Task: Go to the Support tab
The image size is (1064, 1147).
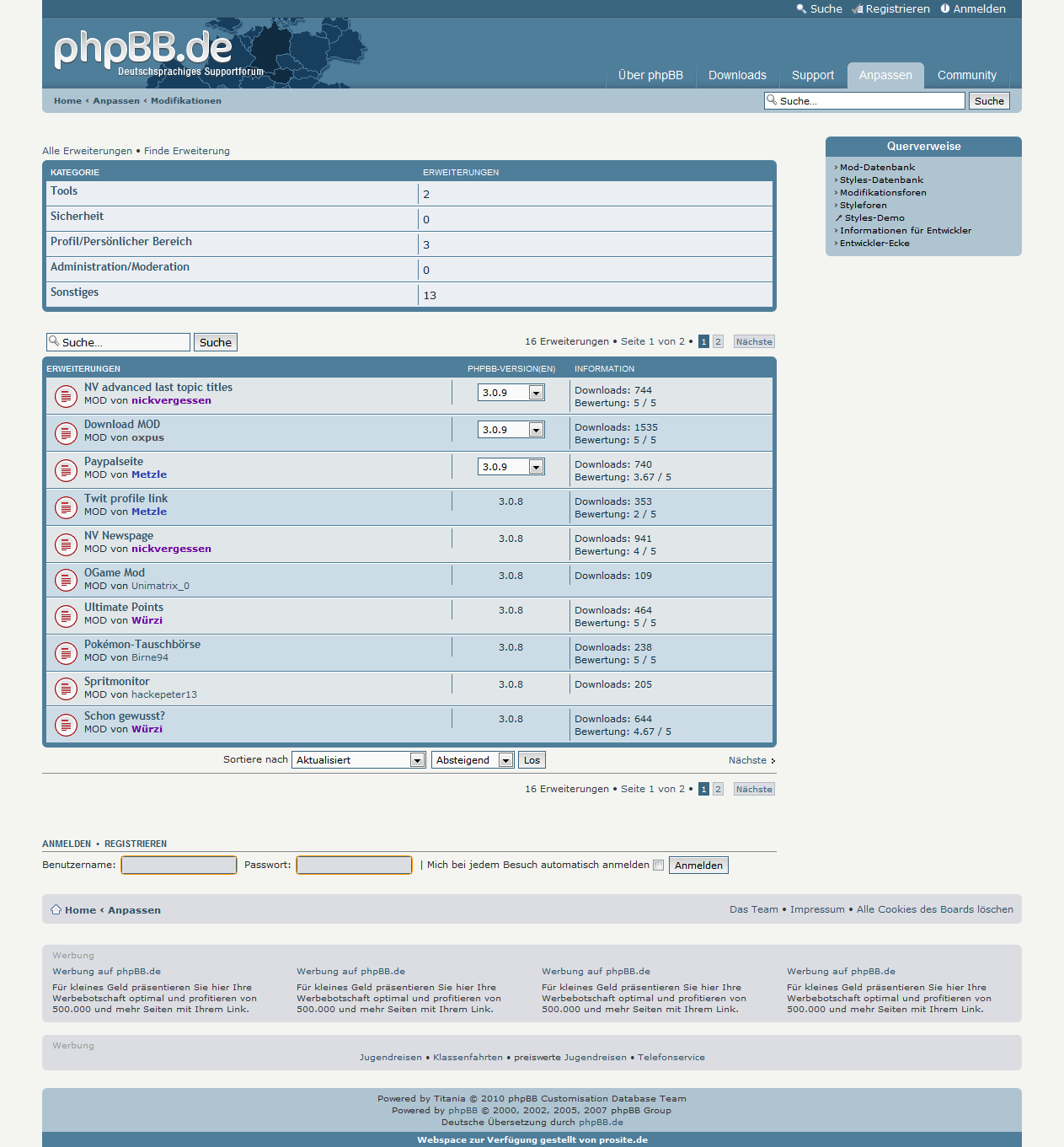Action: point(813,75)
